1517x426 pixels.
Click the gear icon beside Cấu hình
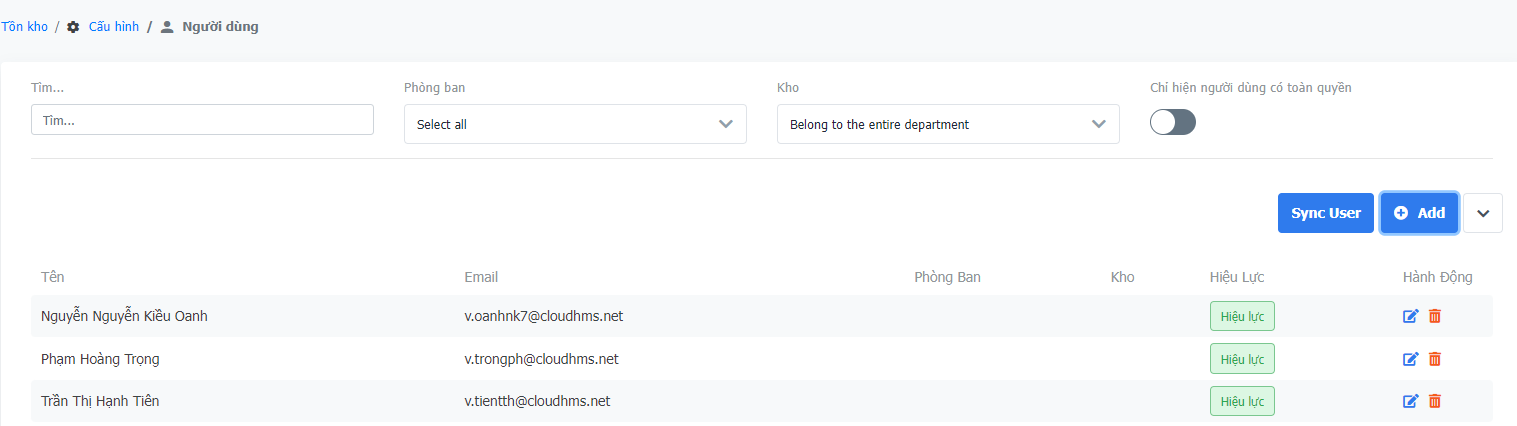click(73, 27)
